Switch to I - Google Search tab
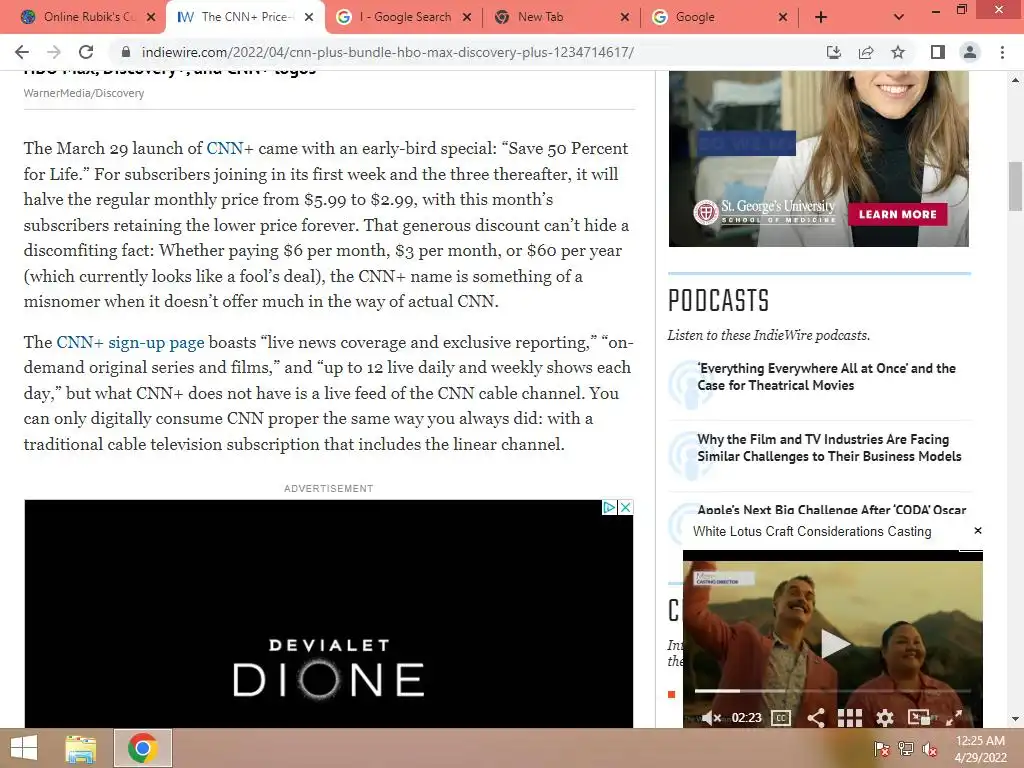 [405, 17]
